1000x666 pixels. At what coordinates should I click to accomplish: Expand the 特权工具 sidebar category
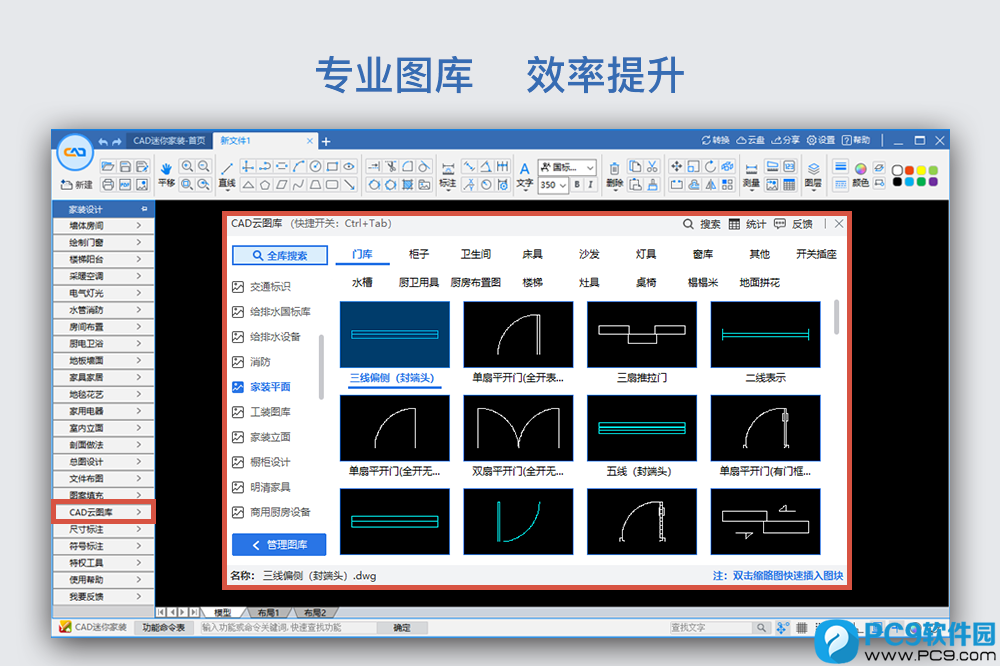click(103, 563)
